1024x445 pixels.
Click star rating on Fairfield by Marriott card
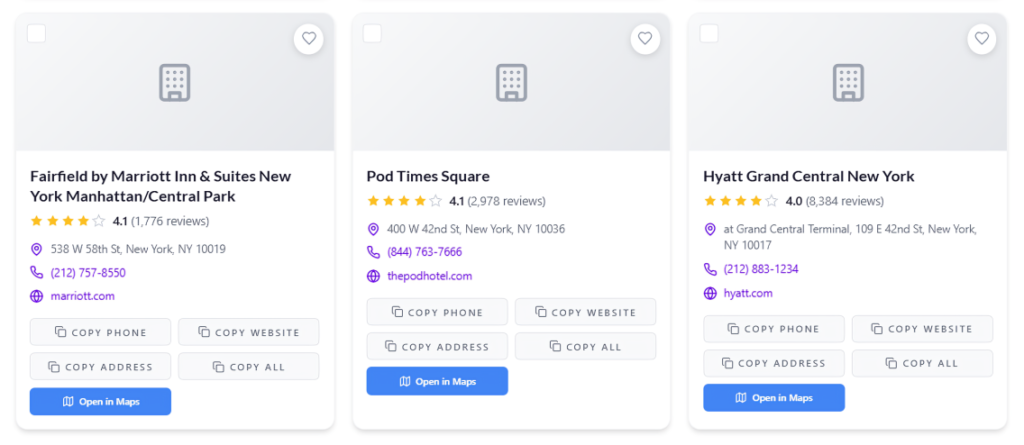[67, 221]
